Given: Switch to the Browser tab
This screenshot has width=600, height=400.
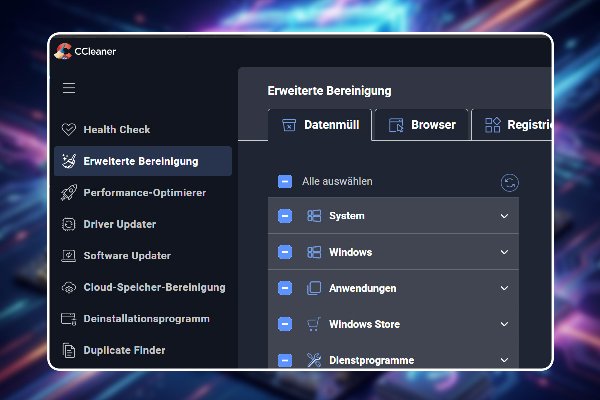Looking at the screenshot, I should pos(421,125).
